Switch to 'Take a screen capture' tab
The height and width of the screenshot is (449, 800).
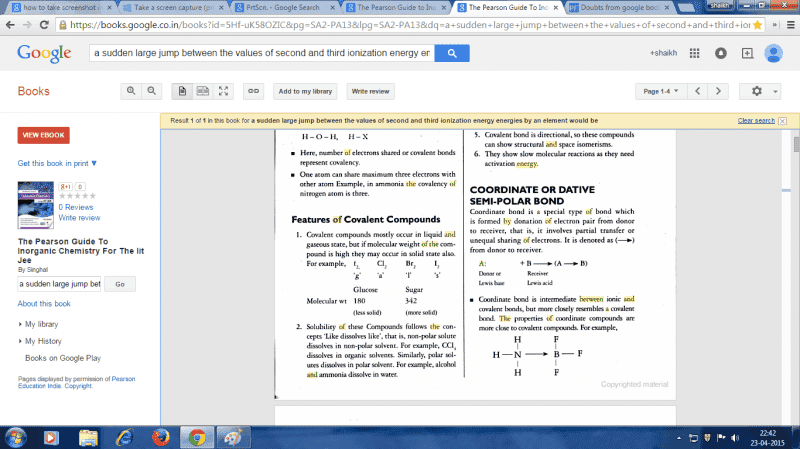coord(173,8)
